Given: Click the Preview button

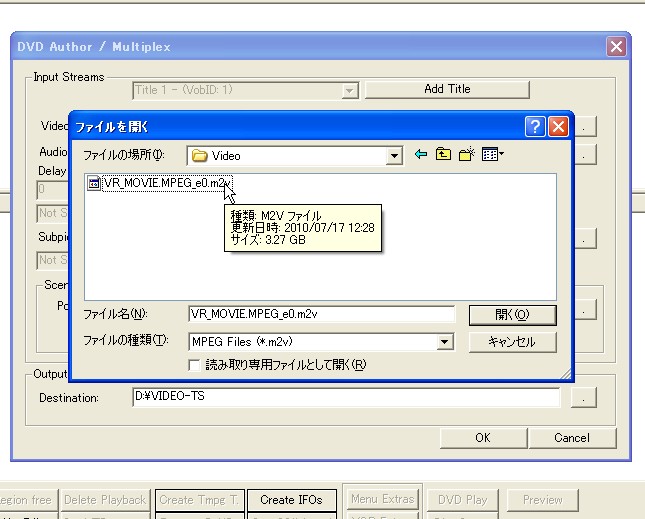Looking at the screenshot, I should coord(543,500).
